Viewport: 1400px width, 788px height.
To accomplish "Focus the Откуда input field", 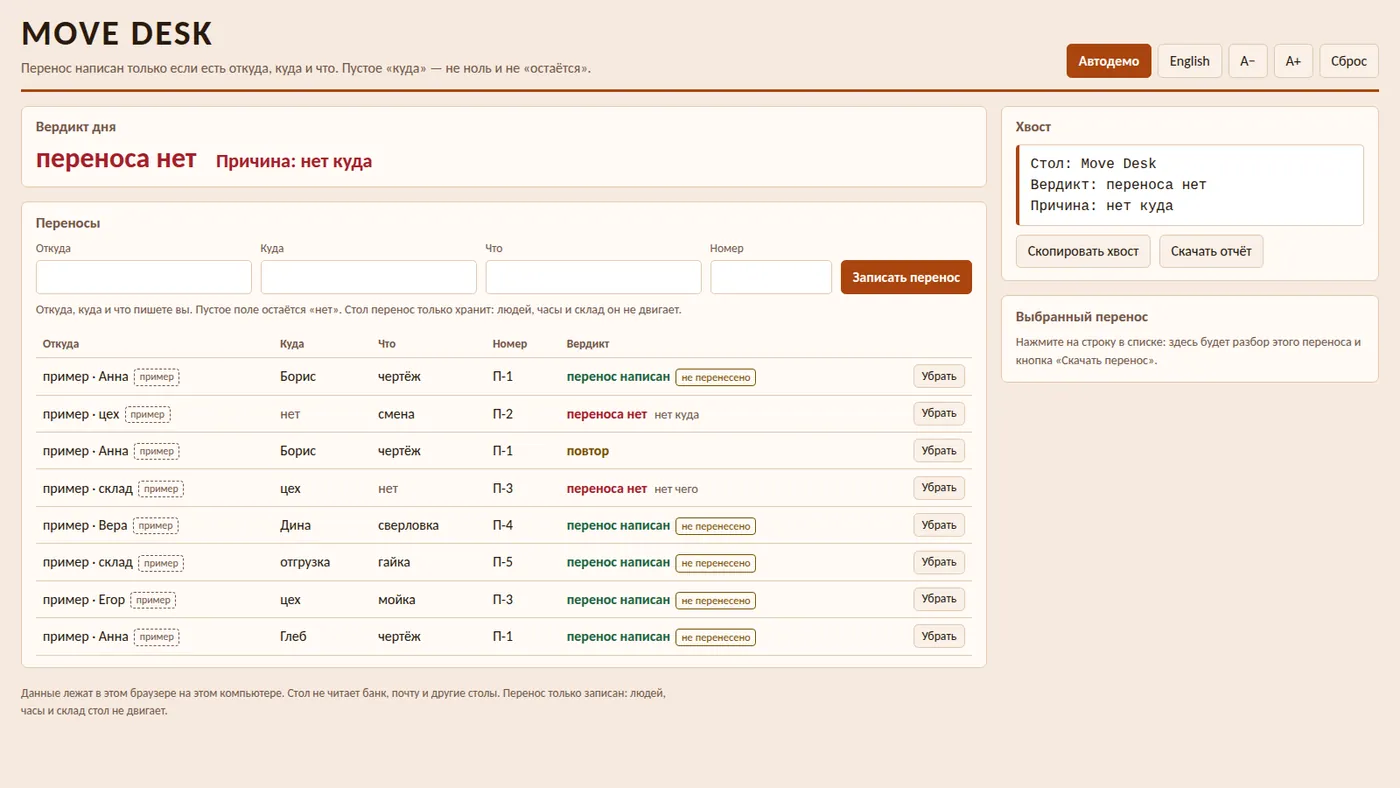I will pyautogui.click(x=144, y=277).
